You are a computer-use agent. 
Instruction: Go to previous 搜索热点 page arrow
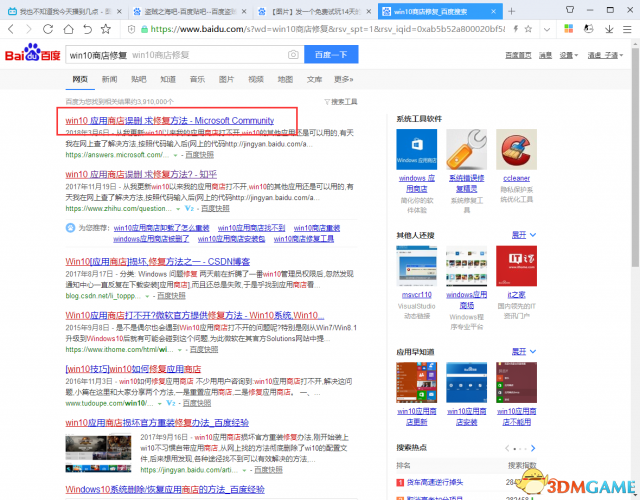pyautogui.click(x=507, y=448)
